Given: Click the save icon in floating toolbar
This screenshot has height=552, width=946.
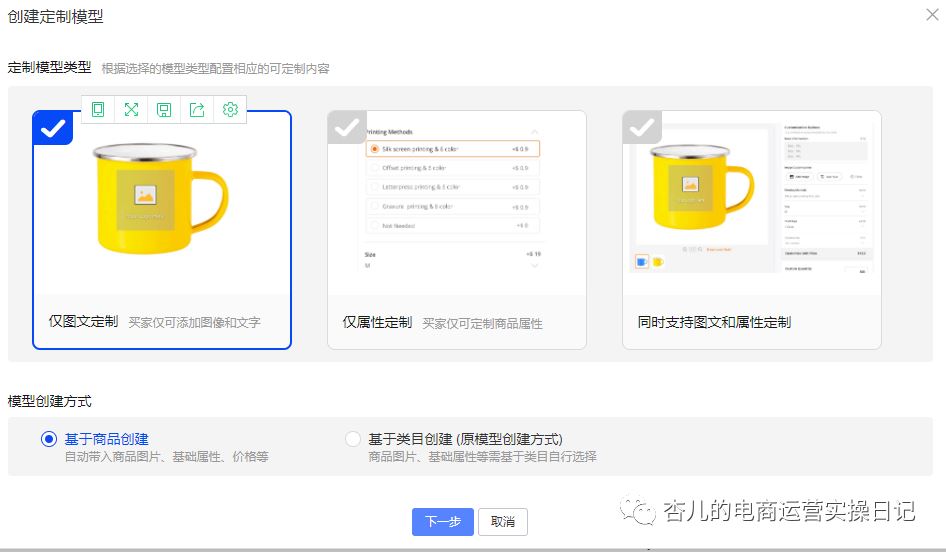Looking at the screenshot, I should 164,109.
